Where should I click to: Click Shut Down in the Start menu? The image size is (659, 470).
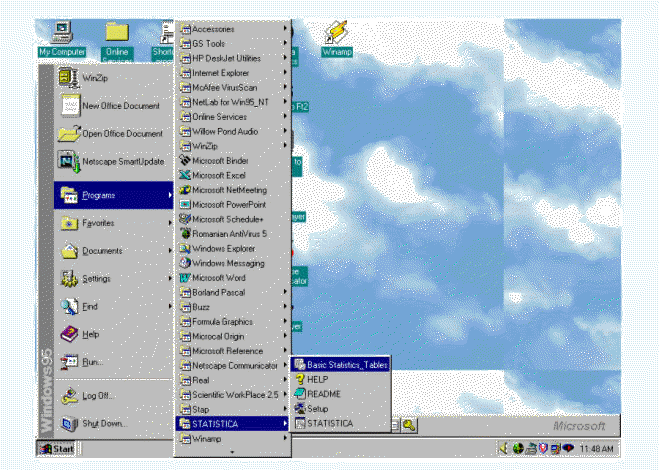click(104, 423)
